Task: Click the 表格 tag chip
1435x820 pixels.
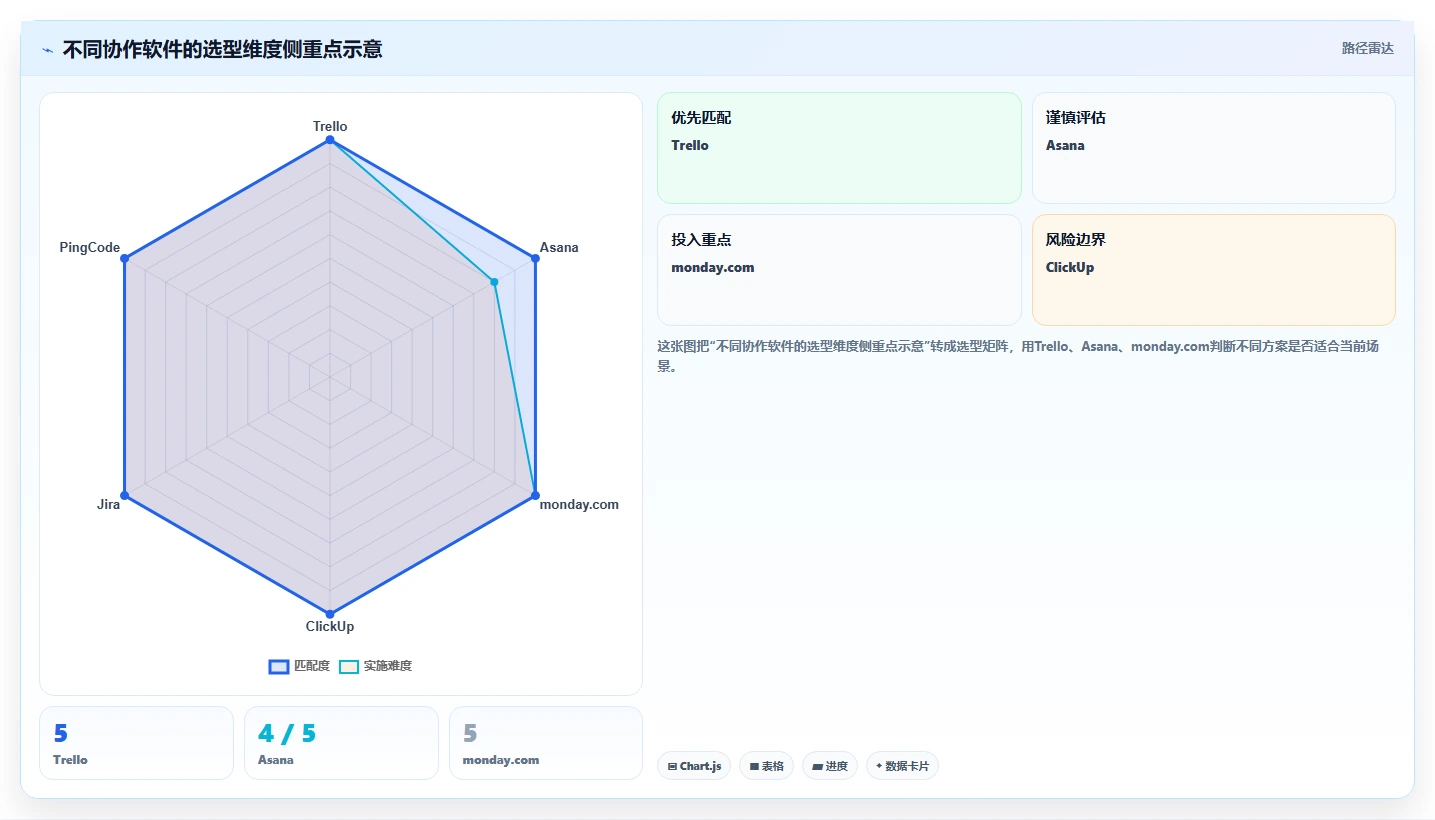Action: coord(766,766)
